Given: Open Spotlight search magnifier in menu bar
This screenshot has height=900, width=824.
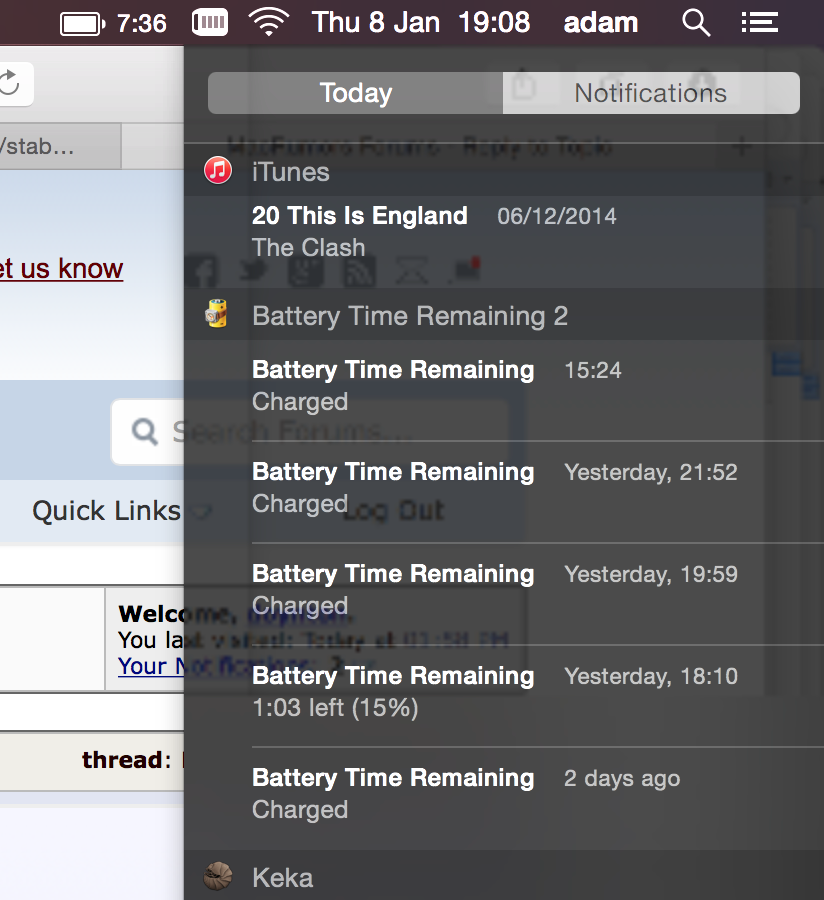Looking at the screenshot, I should point(696,23).
